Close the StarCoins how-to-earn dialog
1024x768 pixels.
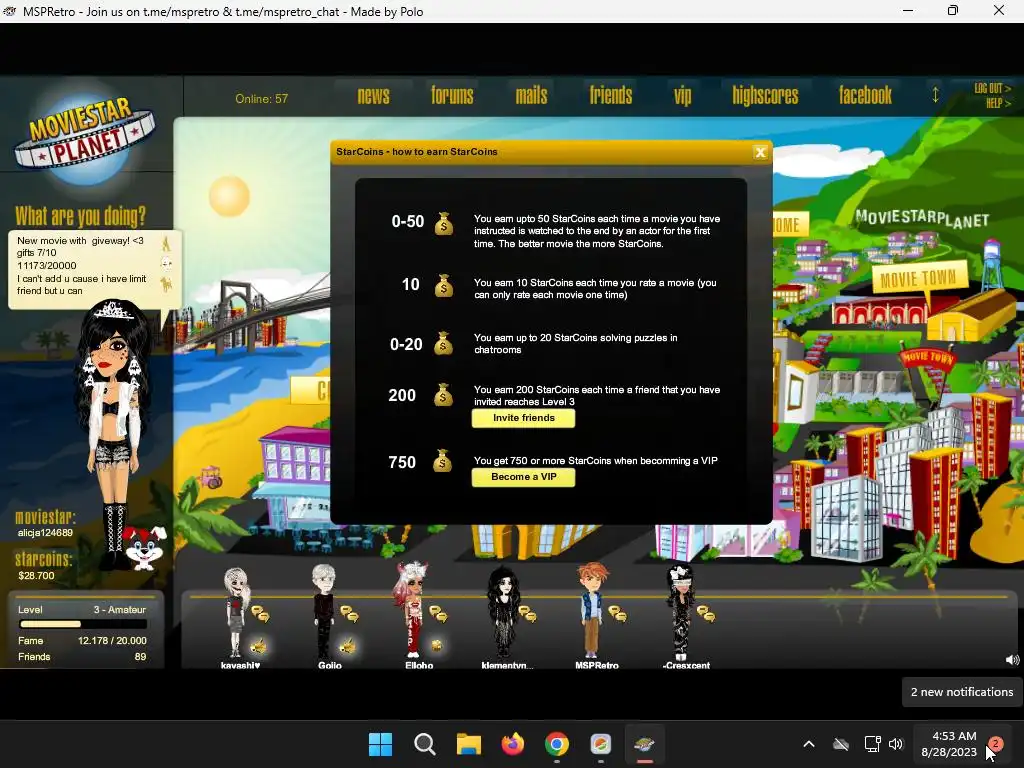tap(760, 152)
